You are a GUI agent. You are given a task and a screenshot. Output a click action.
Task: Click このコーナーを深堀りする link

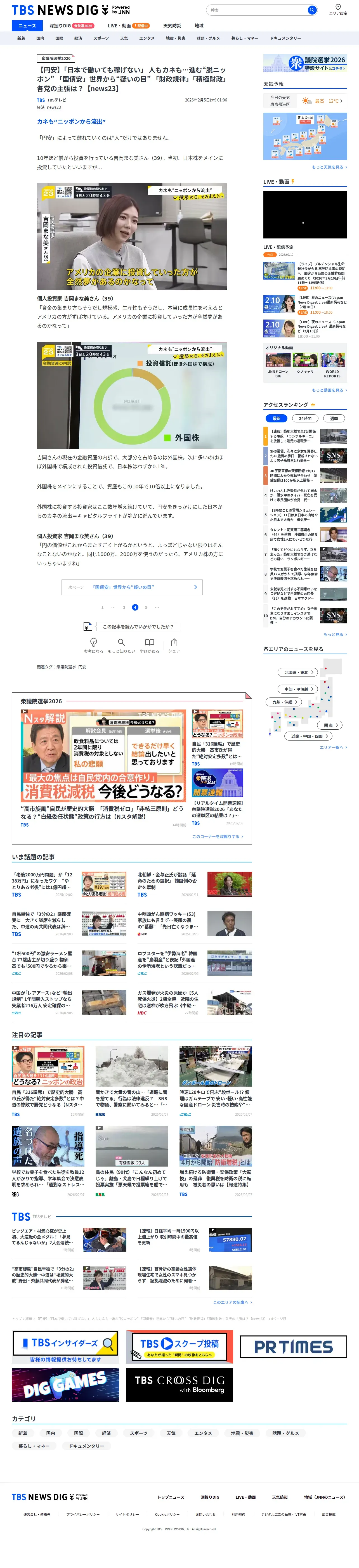[x=218, y=836]
